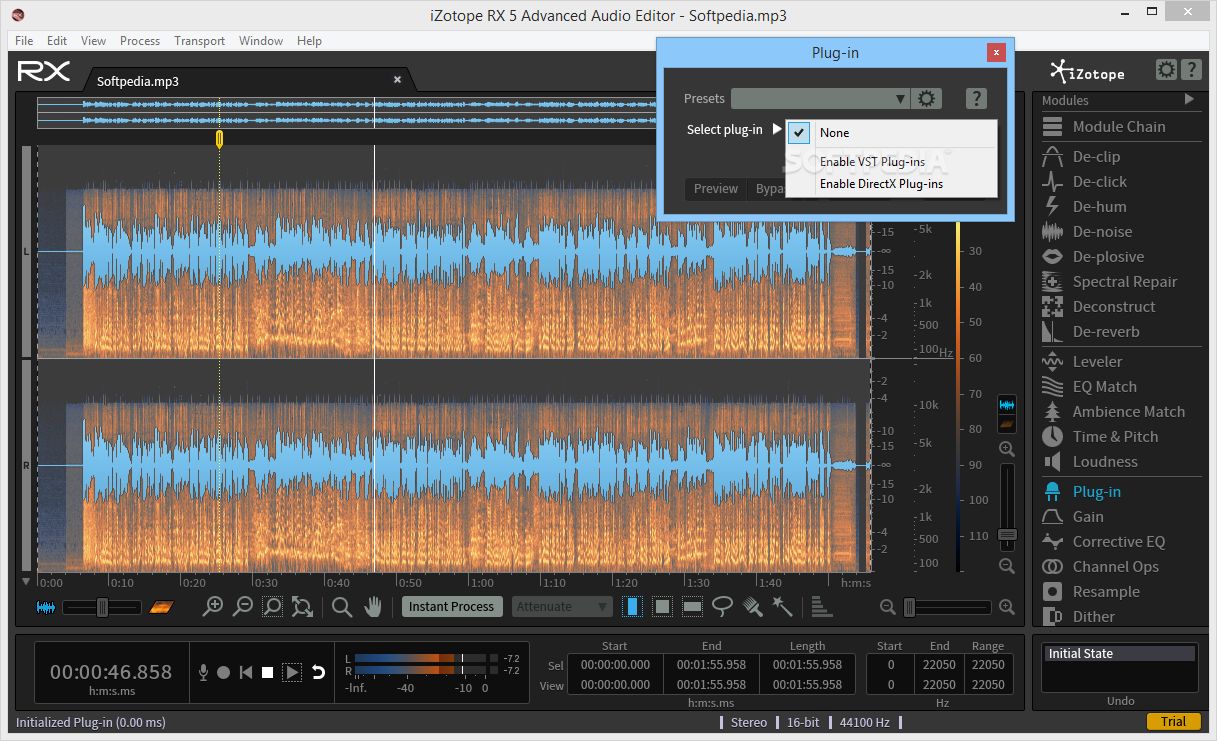Image resolution: width=1217 pixels, height=741 pixels.
Task: Select the lasso selection tool
Action: (x=722, y=606)
